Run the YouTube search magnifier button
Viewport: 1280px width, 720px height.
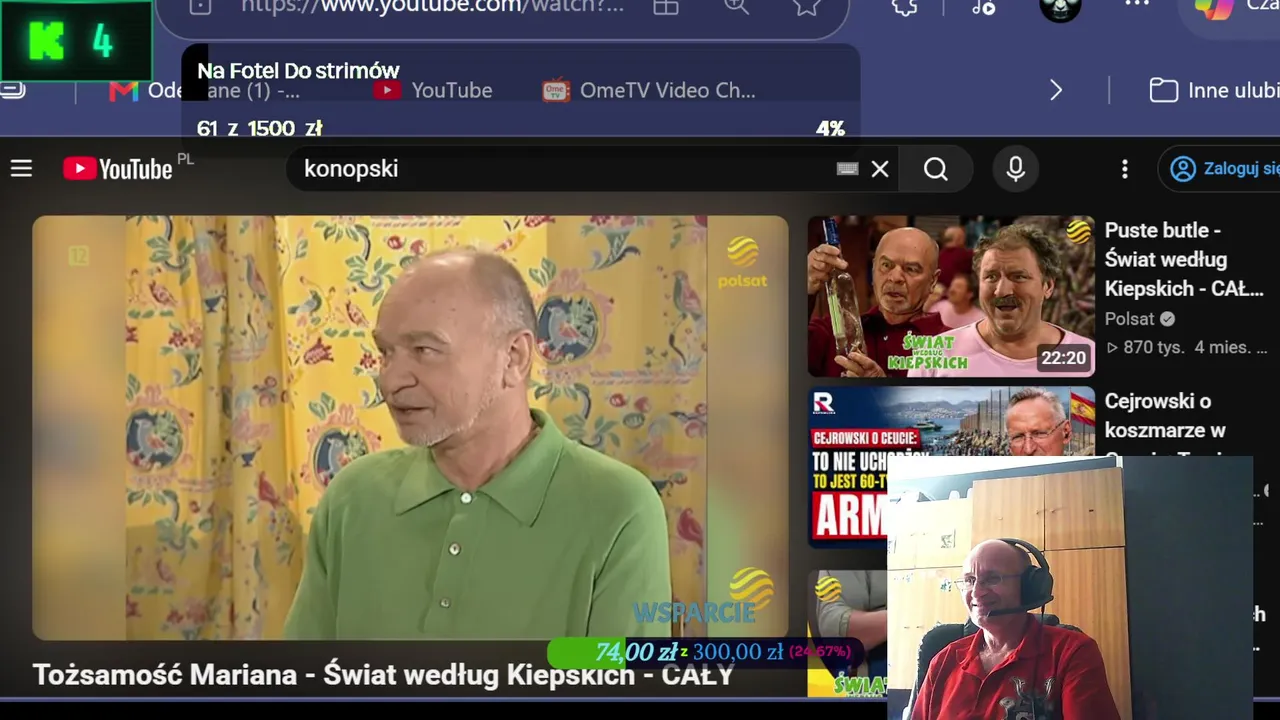tap(936, 169)
